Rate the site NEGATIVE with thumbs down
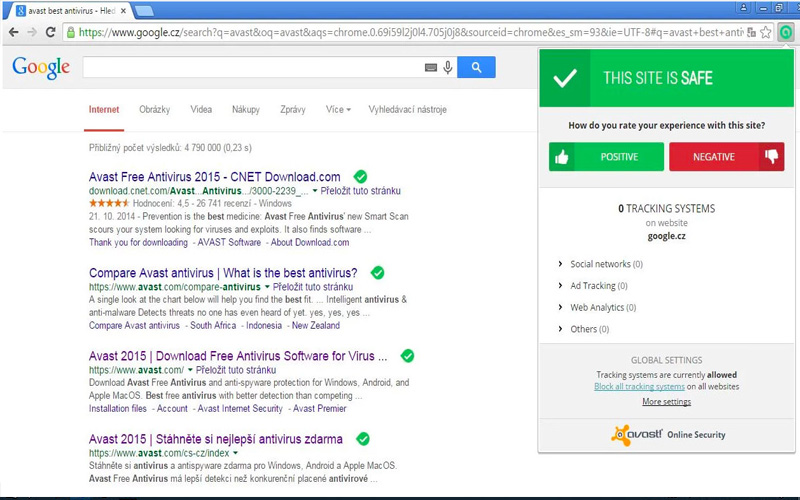 [727, 157]
